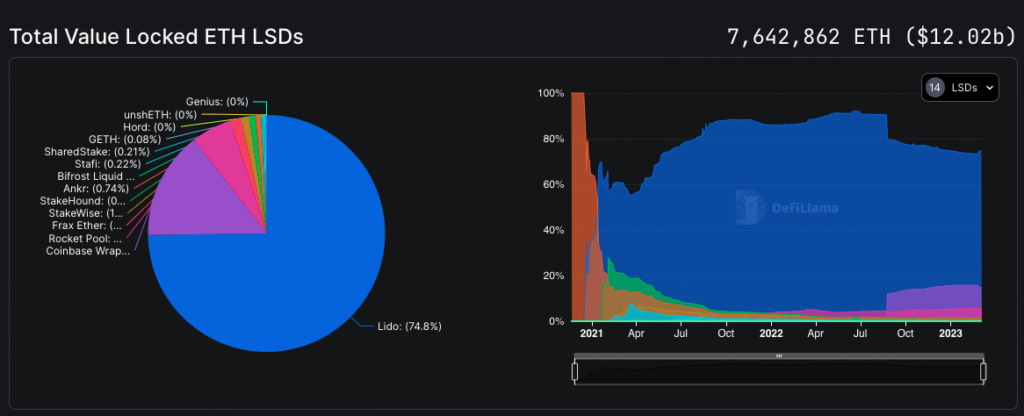The height and width of the screenshot is (416, 1024).
Task: Click the '14' count badge in the LSDs selector
Action: tap(935, 88)
